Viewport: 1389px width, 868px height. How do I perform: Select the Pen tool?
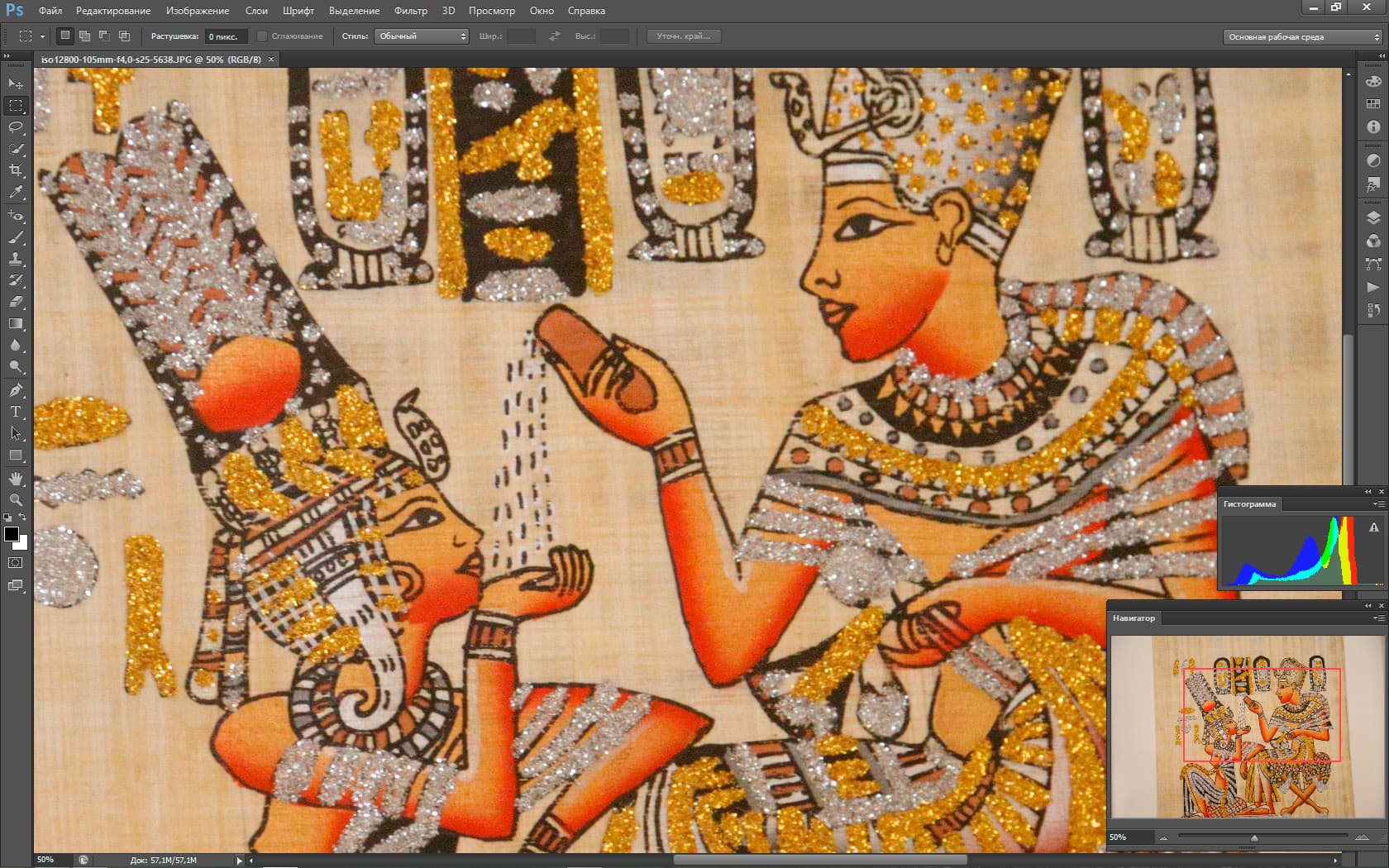(16, 390)
